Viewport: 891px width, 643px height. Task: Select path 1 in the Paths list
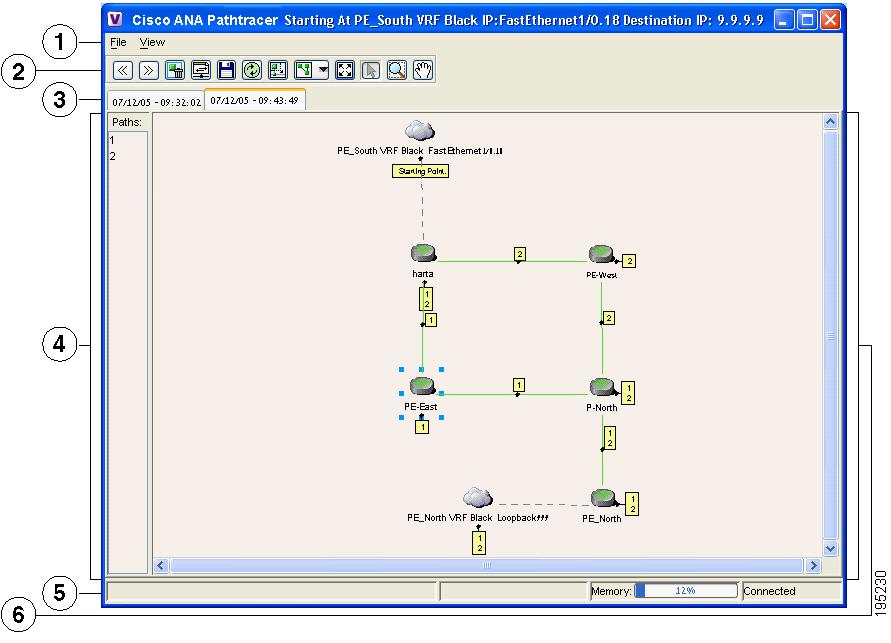(x=127, y=140)
